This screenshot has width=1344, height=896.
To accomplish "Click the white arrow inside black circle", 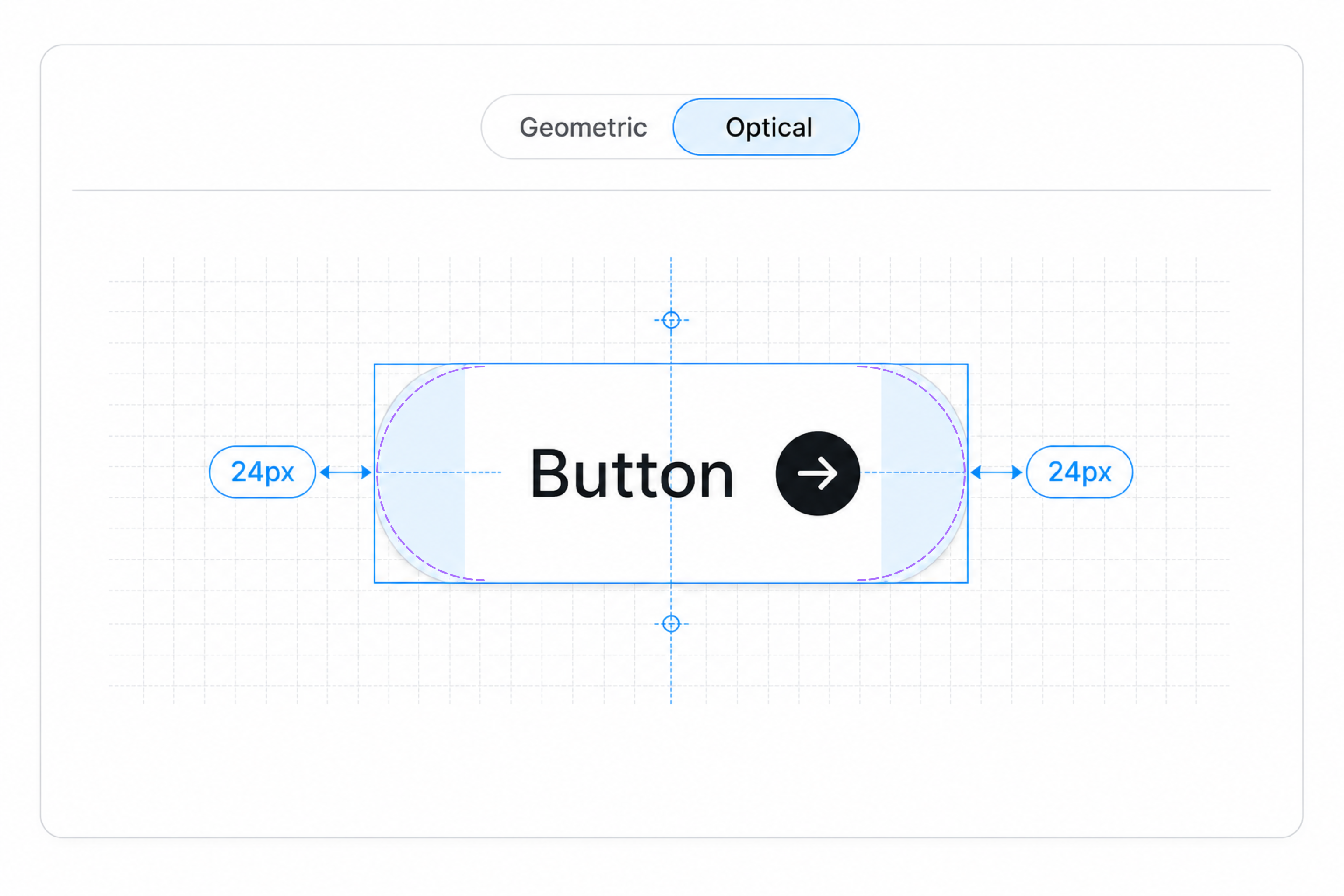I will (818, 474).
